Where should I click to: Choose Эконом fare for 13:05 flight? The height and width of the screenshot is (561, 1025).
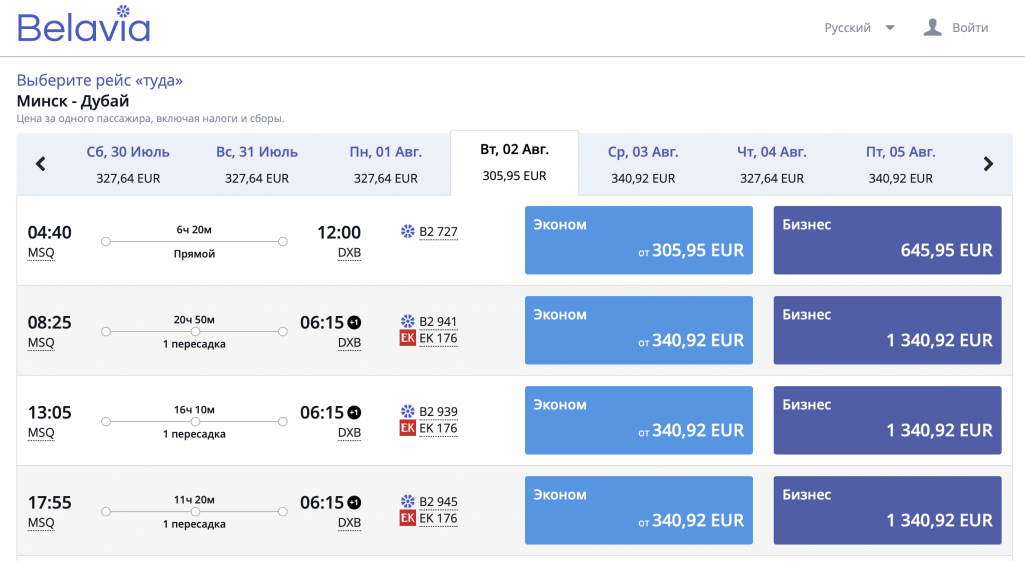[x=639, y=420]
